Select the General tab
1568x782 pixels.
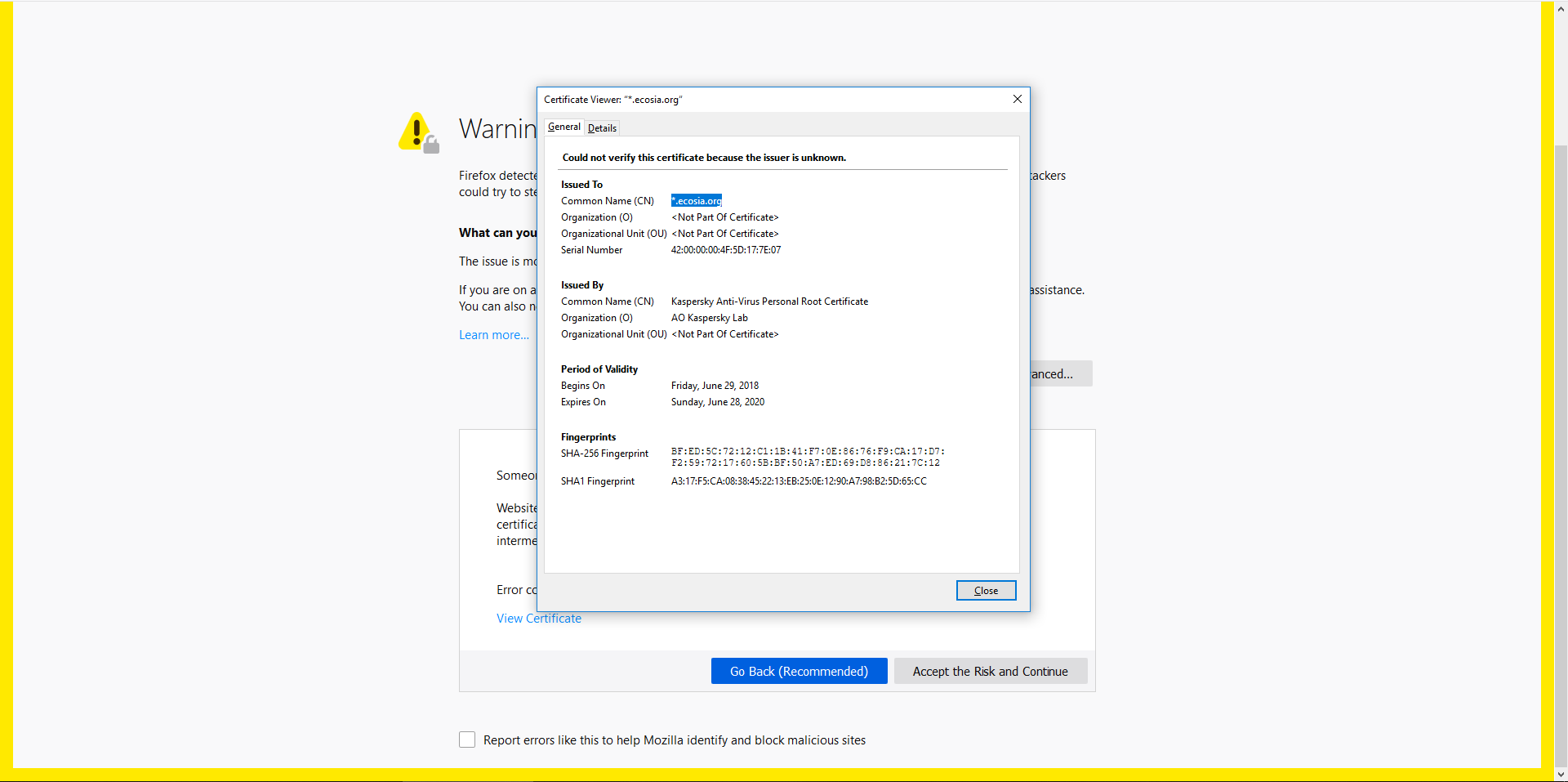pyautogui.click(x=564, y=127)
